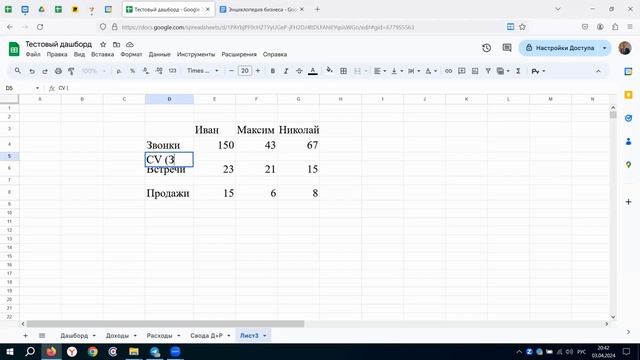Decrease font size with minus button
Viewport: 640px width, 360px height.
click(x=231, y=71)
